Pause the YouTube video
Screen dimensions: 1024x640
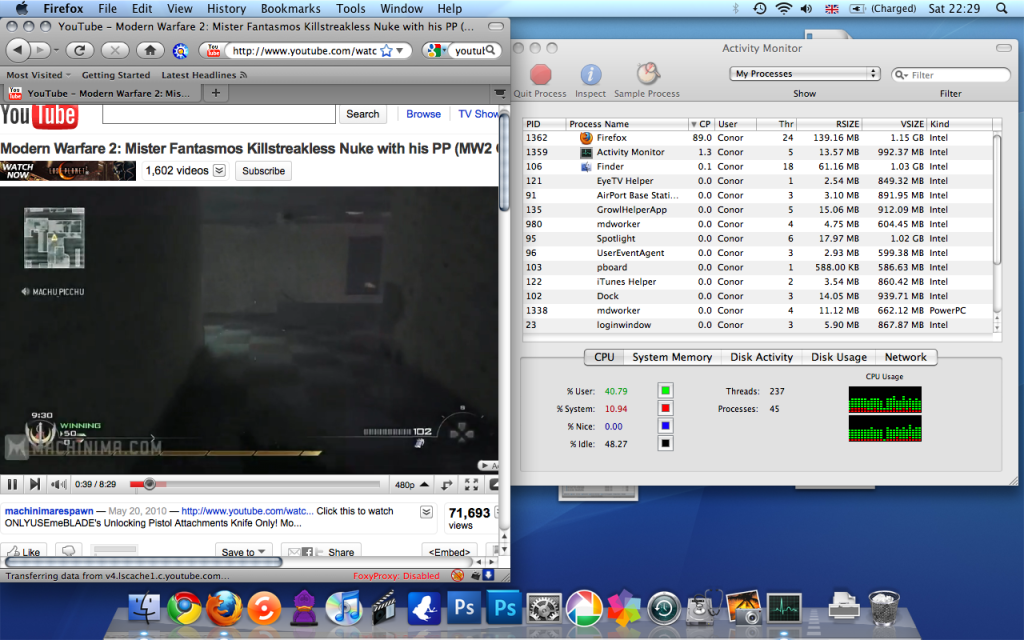(x=12, y=484)
